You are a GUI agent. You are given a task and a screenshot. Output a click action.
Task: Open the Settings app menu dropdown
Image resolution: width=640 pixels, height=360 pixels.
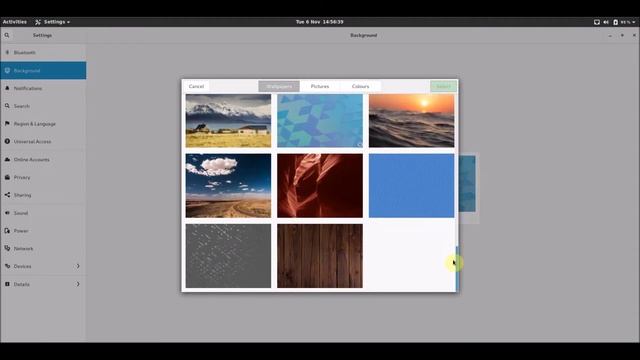pos(52,22)
